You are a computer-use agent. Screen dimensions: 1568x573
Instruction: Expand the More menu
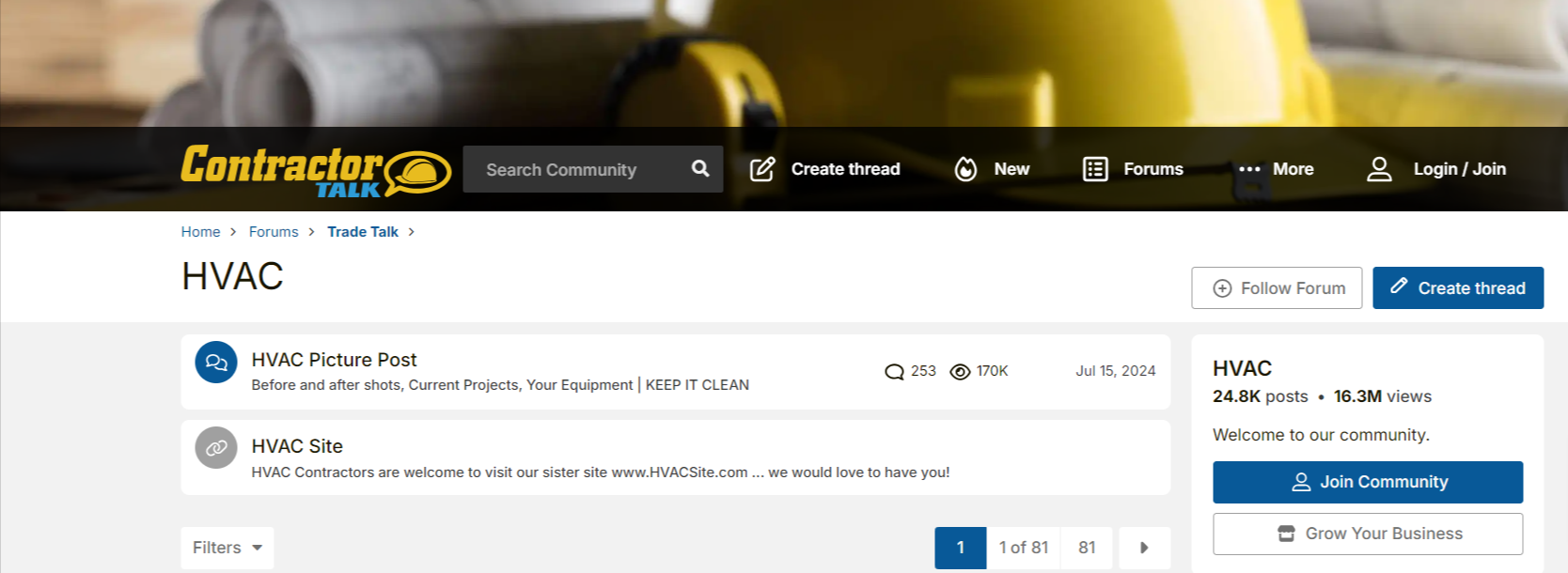coord(1293,169)
